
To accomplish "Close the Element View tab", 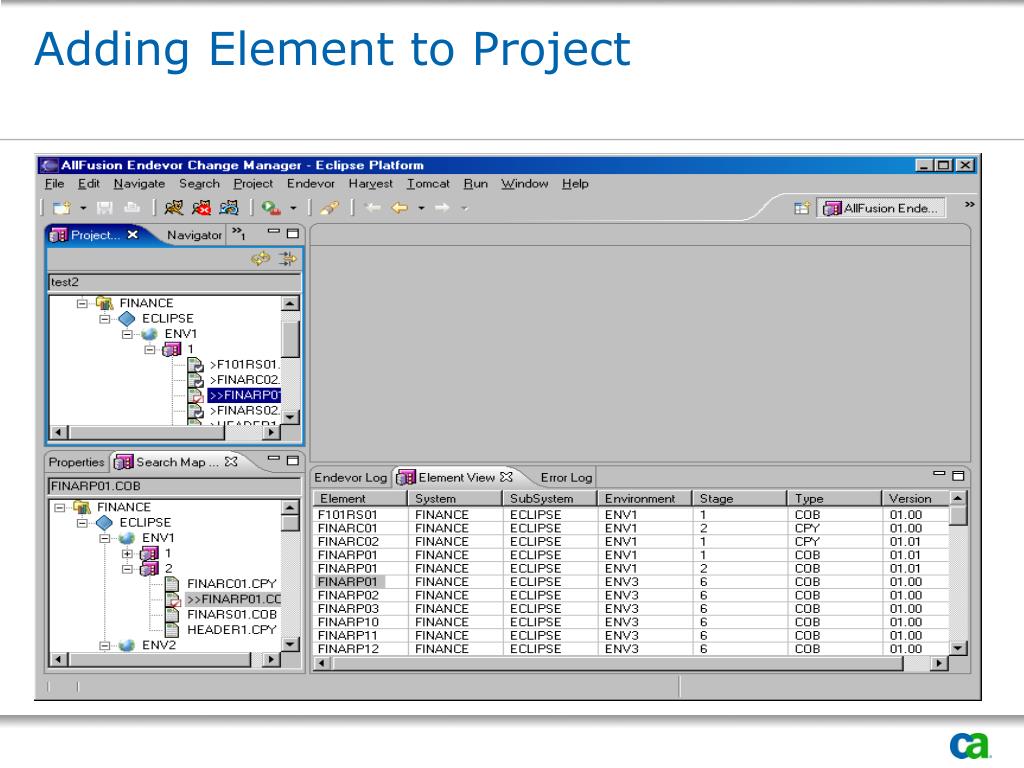I will click(x=506, y=477).
